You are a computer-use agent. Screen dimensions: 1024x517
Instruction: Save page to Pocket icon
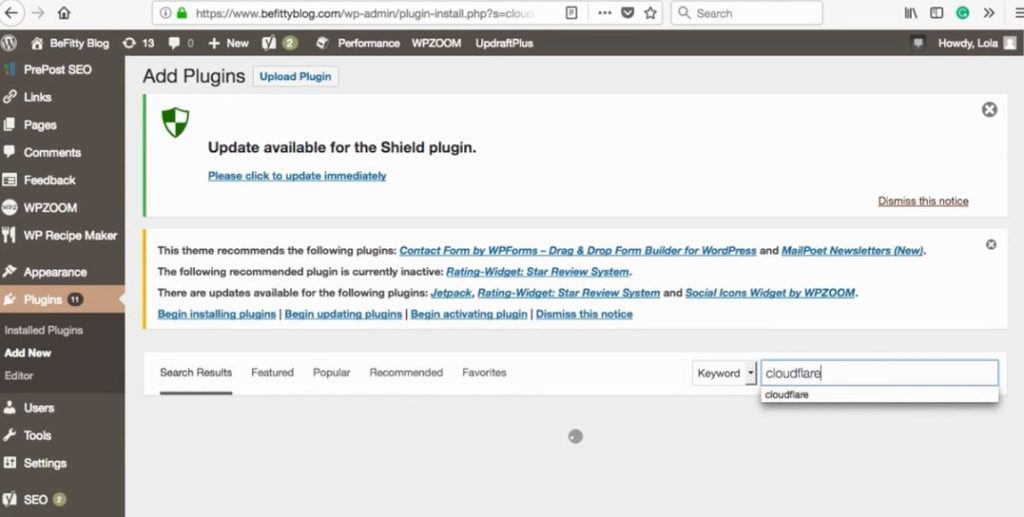[x=628, y=13]
